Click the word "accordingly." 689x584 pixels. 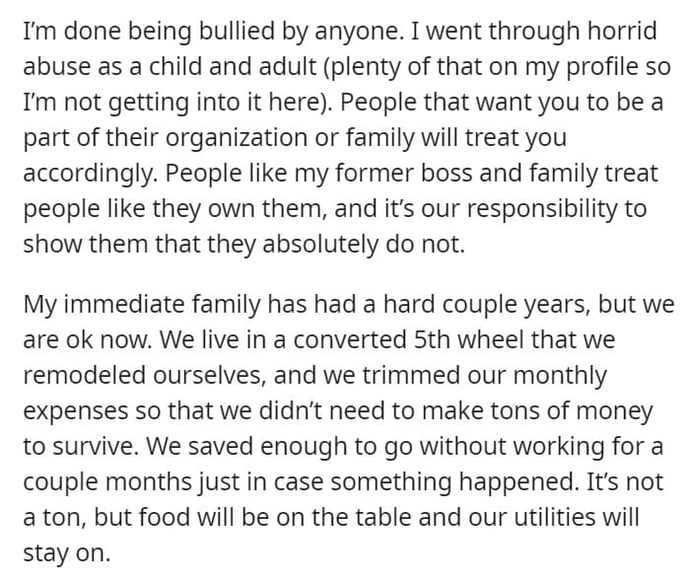(90, 174)
